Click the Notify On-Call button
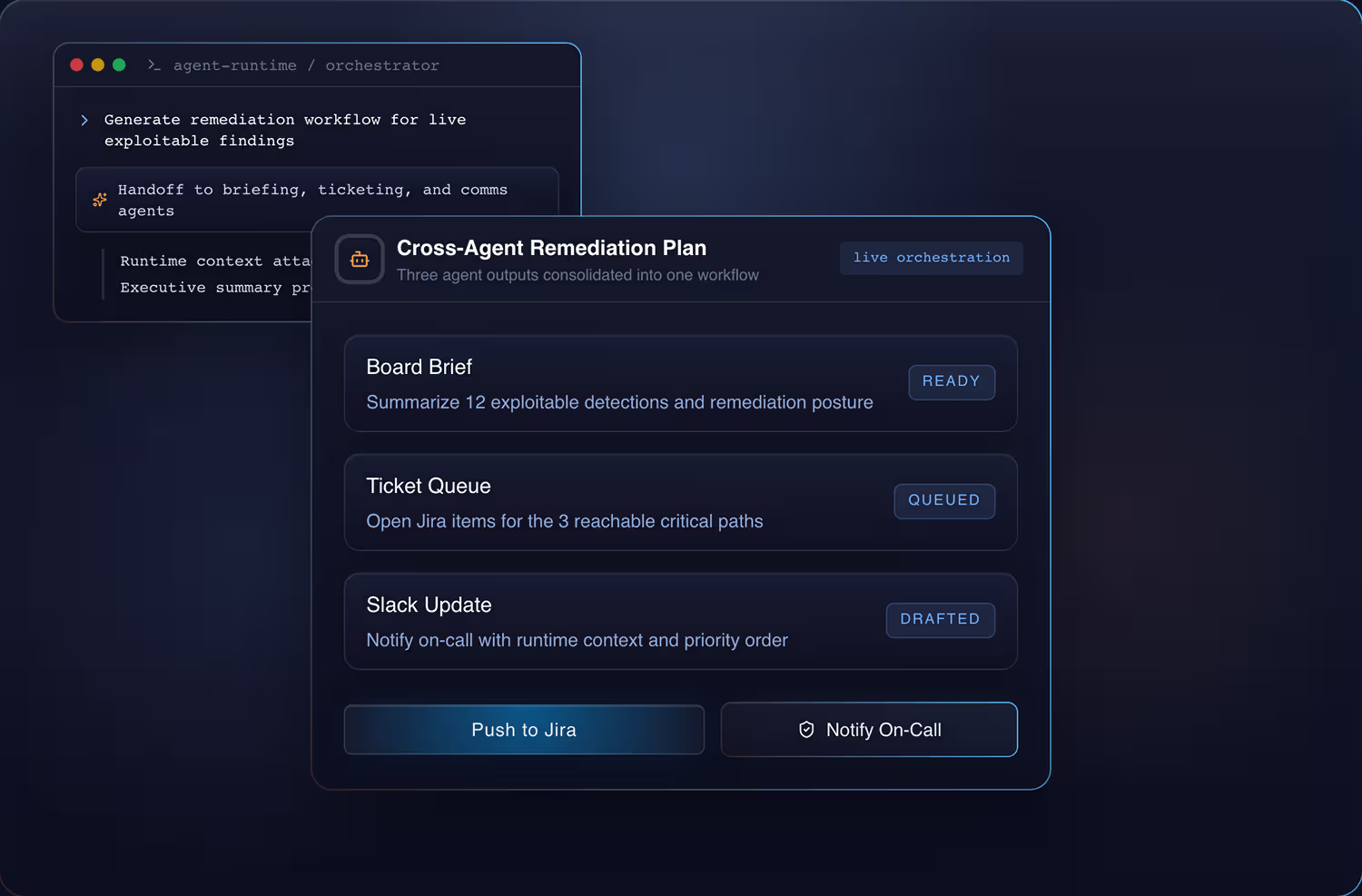The width and height of the screenshot is (1362, 896). pyautogui.click(x=869, y=729)
